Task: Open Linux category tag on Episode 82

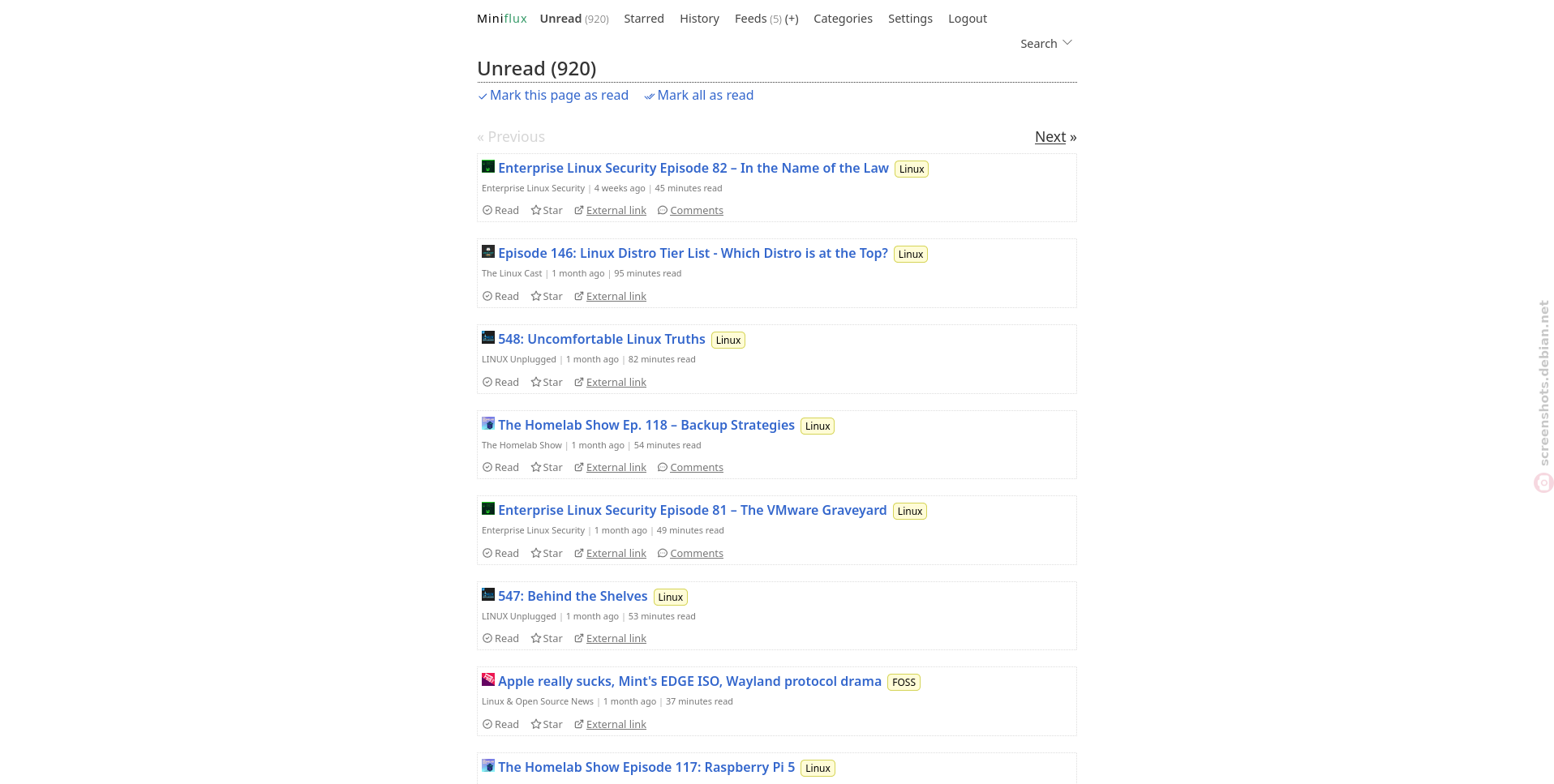Action: click(912, 169)
